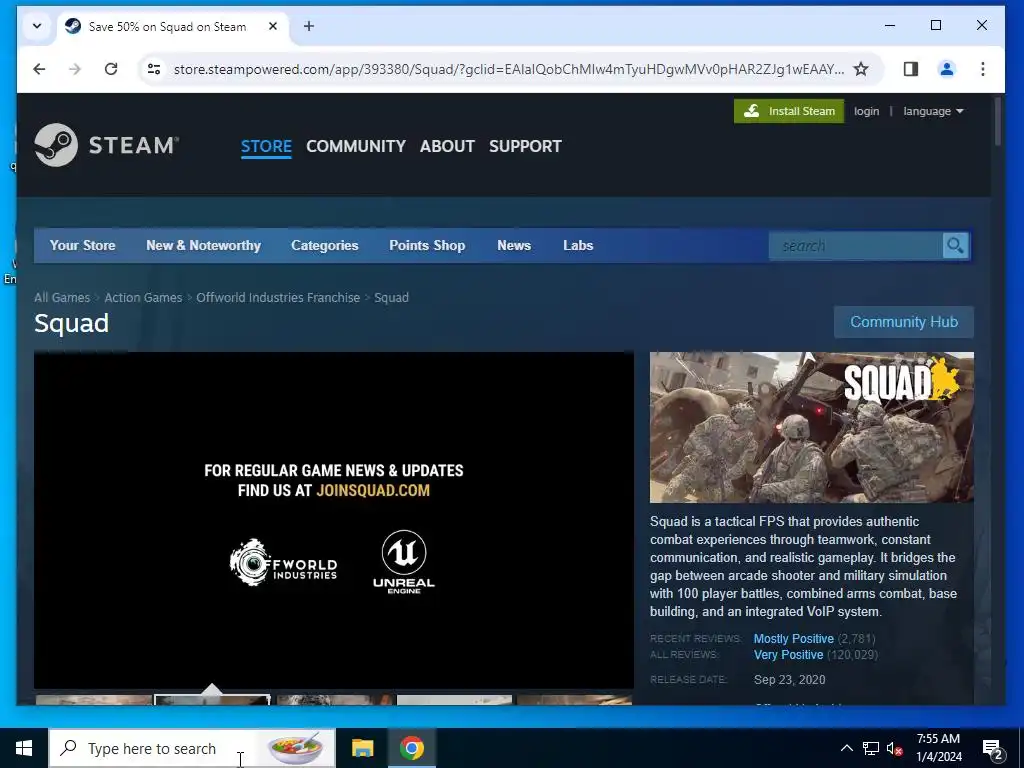The height and width of the screenshot is (768, 1024).
Task: Open the taskbar clock showing 7:55 AM
Action: [938, 748]
